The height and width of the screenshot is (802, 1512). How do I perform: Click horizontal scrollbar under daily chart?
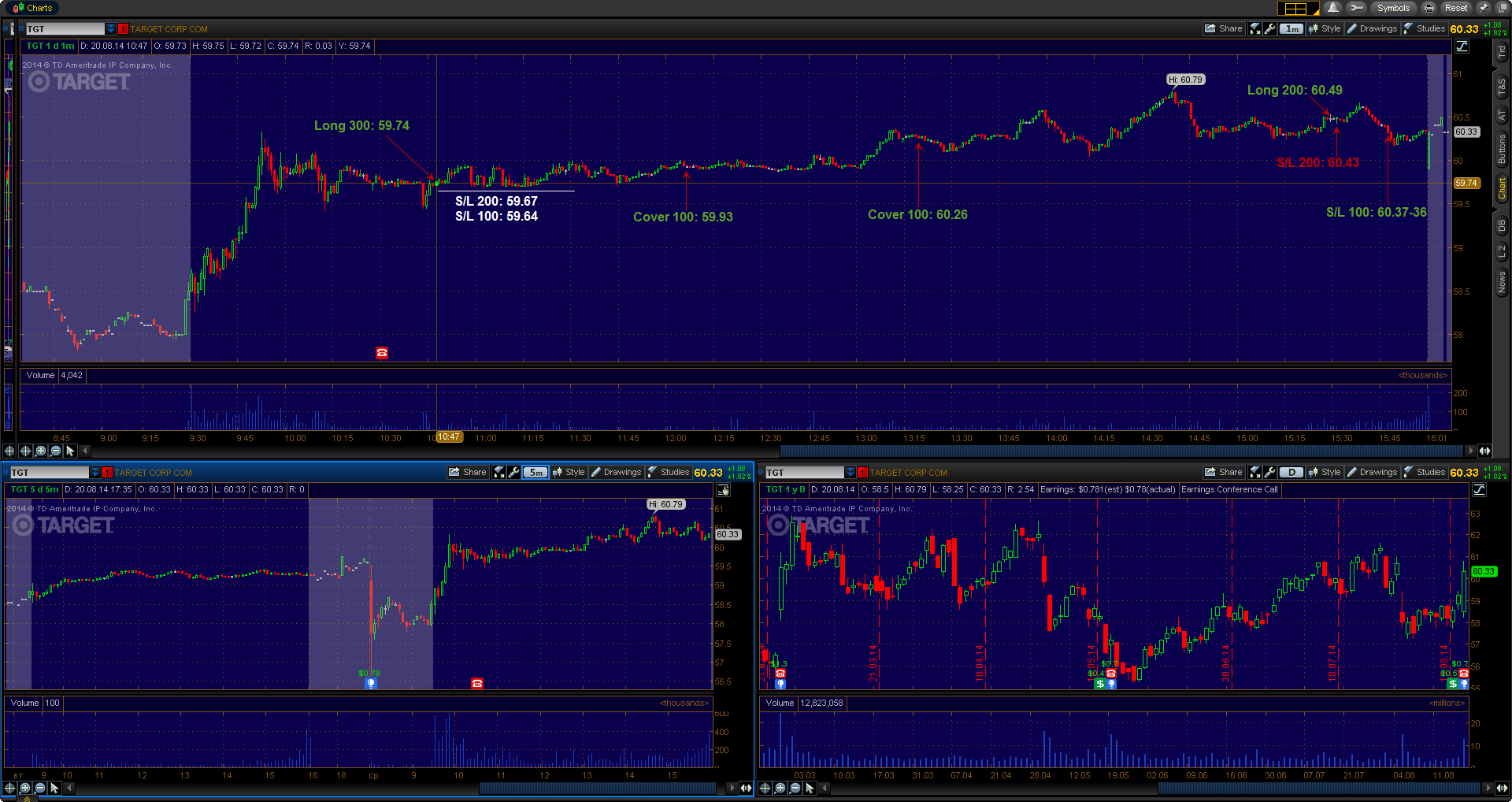click(x=1319, y=788)
